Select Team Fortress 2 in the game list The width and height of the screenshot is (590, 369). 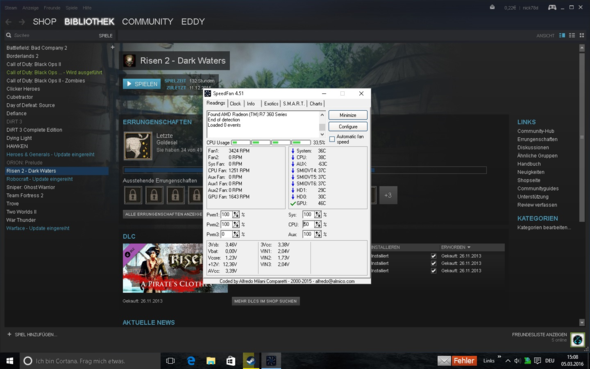coord(25,196)
